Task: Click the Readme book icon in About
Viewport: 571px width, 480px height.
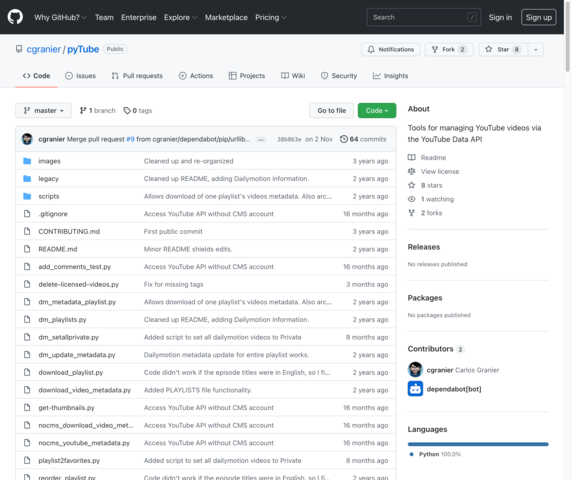Action: pyautogui.click(x=411, y=157)
